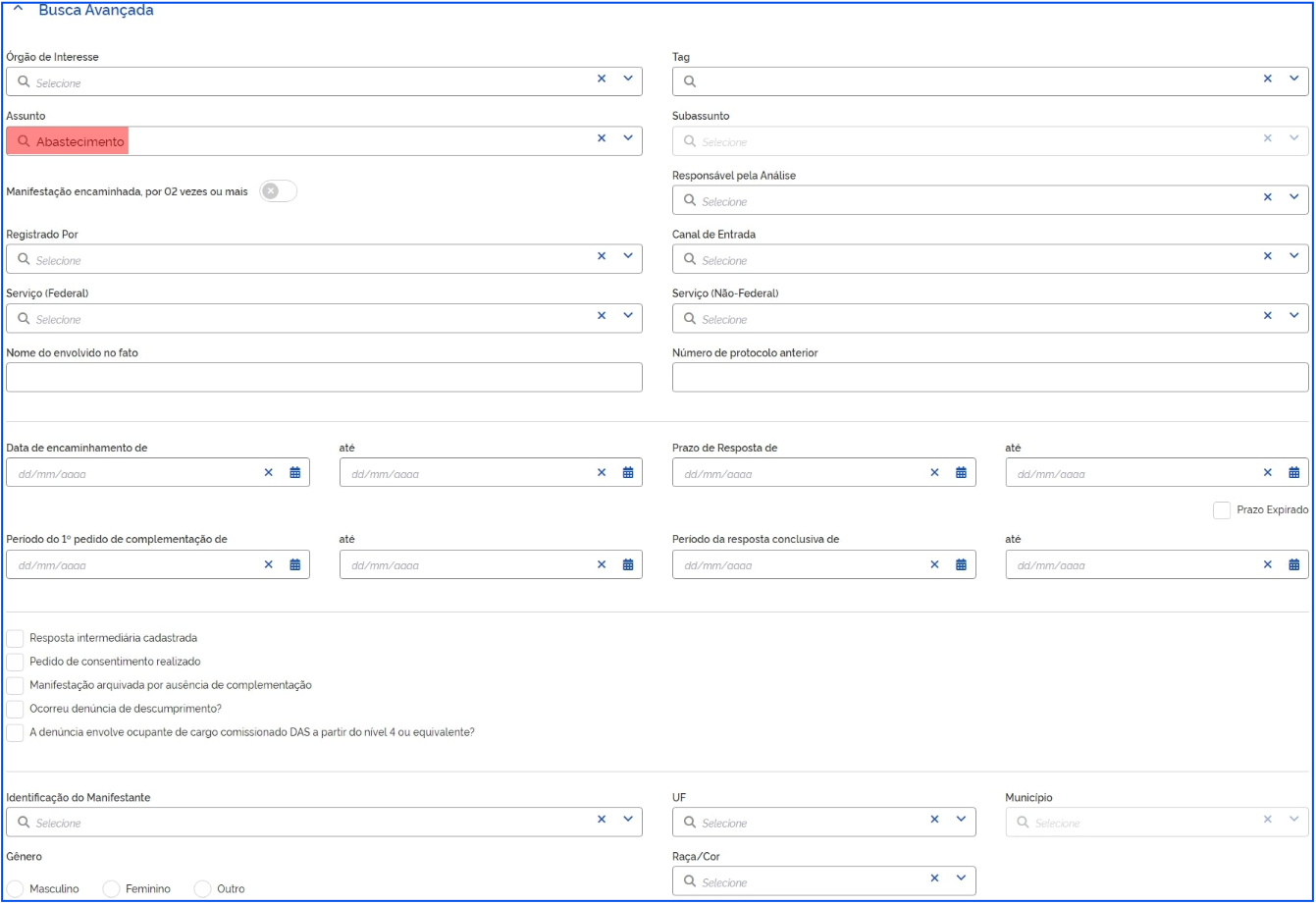This screenshot has width=1316, height=905.
Task: Click the Nome do envolvido no fato field
Action: click(x=324, y=377)
